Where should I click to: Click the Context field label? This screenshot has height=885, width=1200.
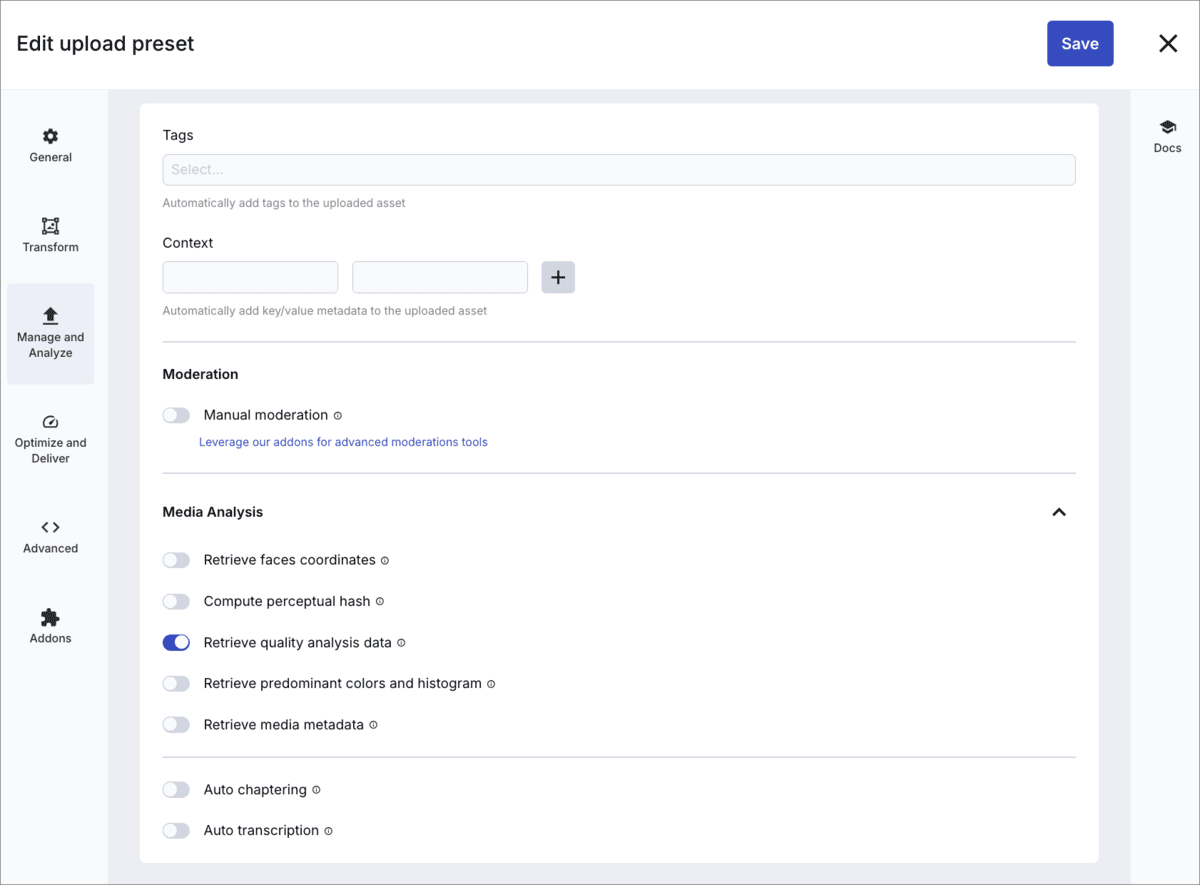pos(188,243)
